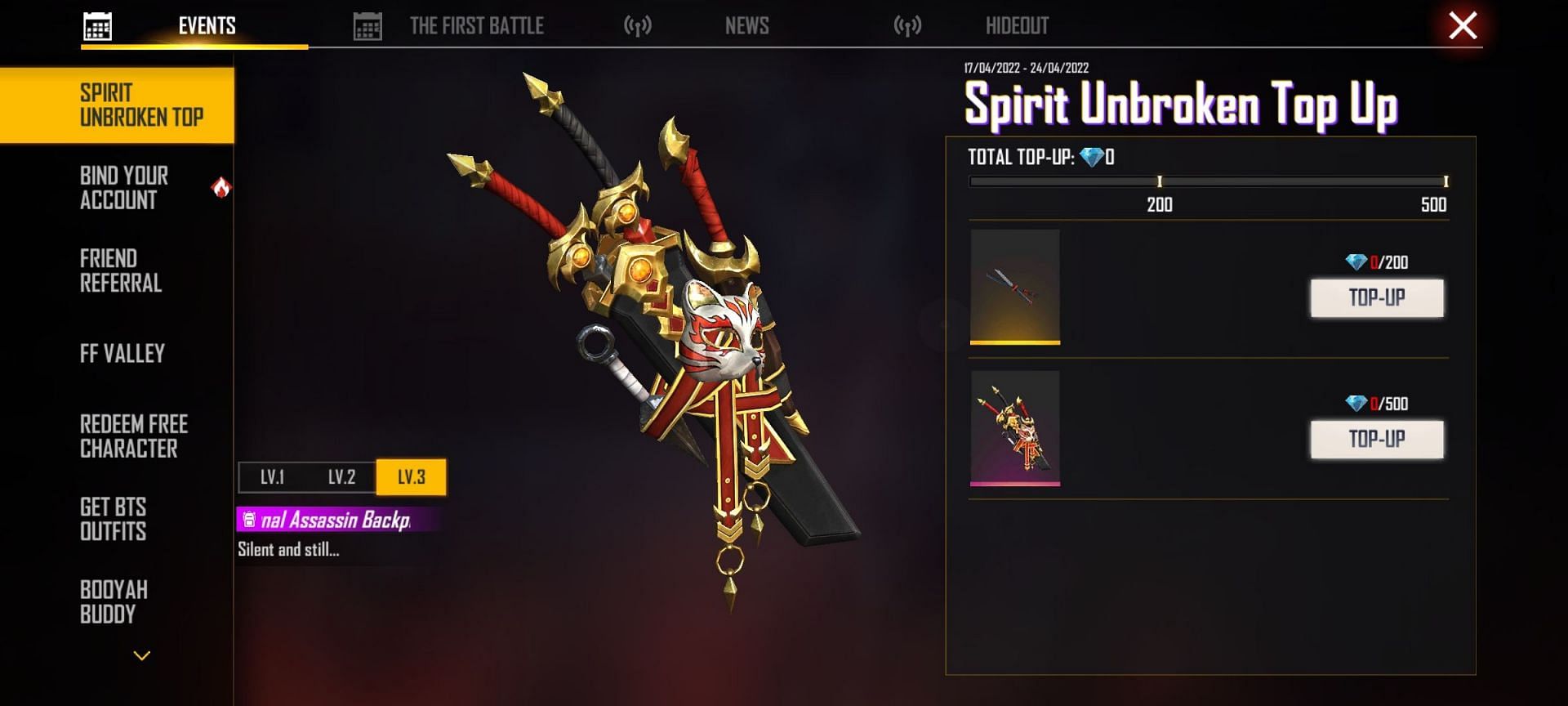Select the LV.2 backpack level
Image resolution: width=1568 pixels, height=706 pixels.
coord(341,477)
